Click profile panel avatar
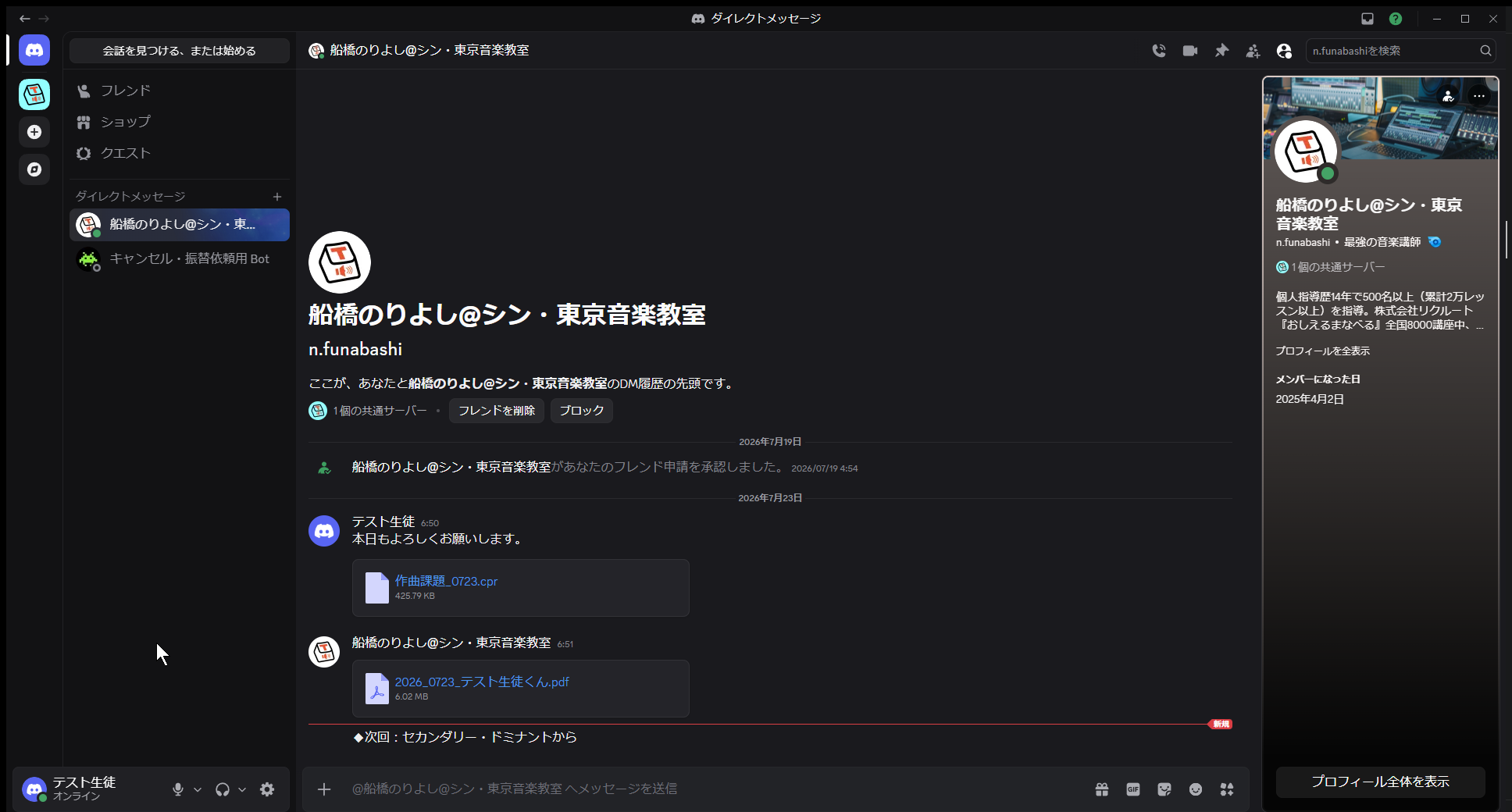 tap(1306, 151)
